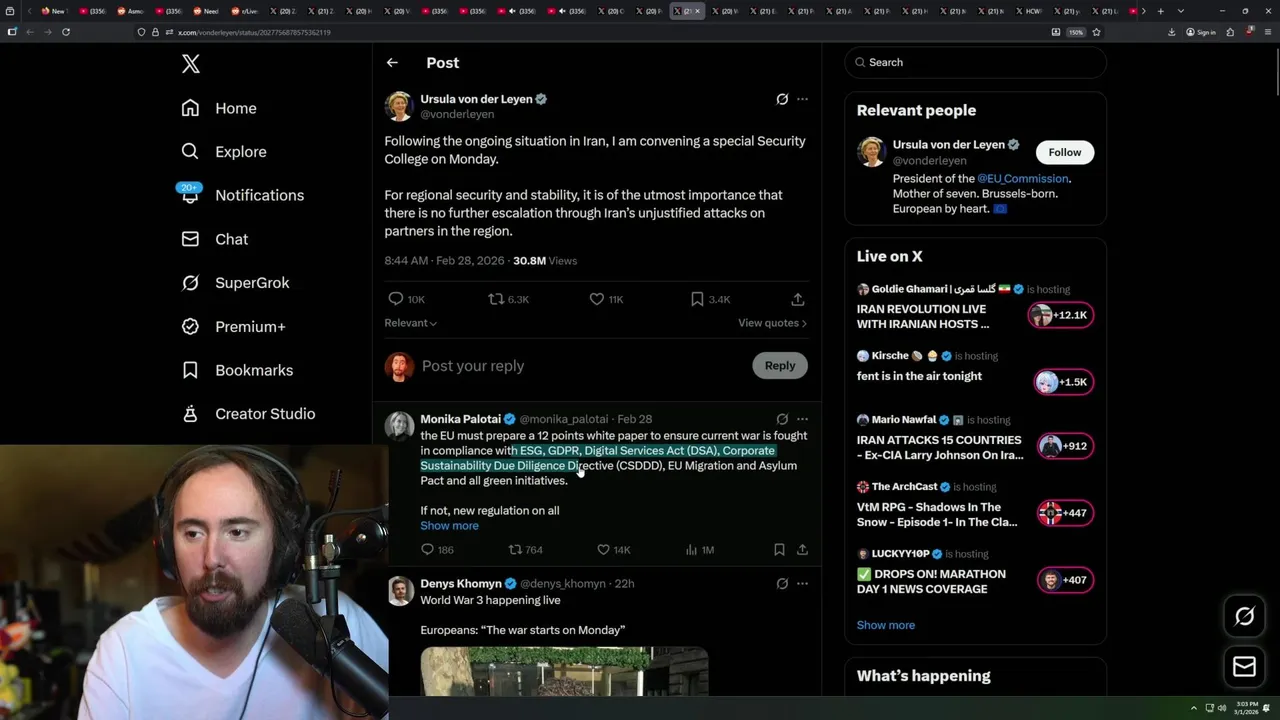Open the @EU_Commission link in bio
This screenshot has width=1280, height=720.
click(x=1022, y=179)
